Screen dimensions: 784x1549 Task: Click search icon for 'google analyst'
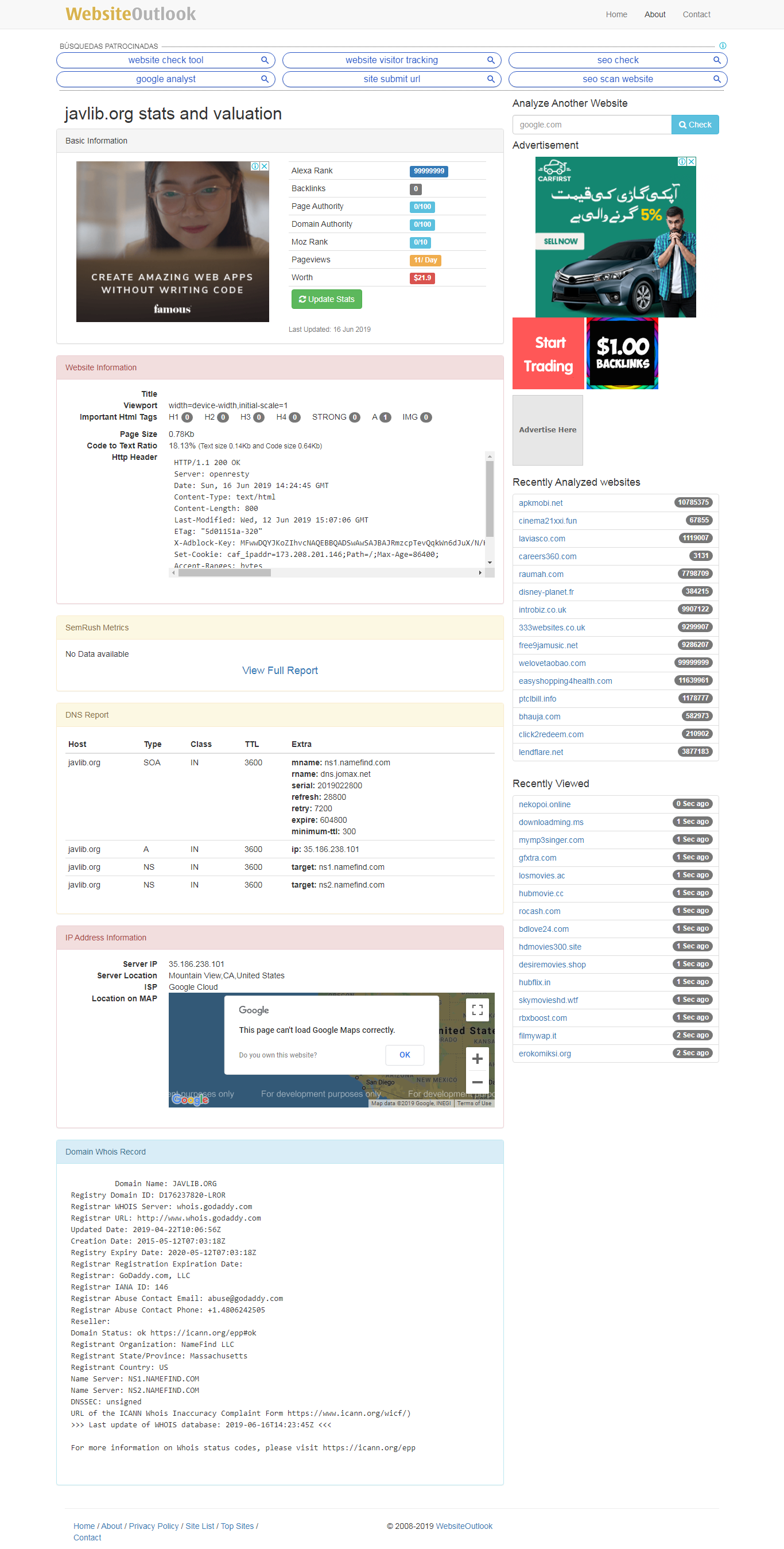pos(265,79)
